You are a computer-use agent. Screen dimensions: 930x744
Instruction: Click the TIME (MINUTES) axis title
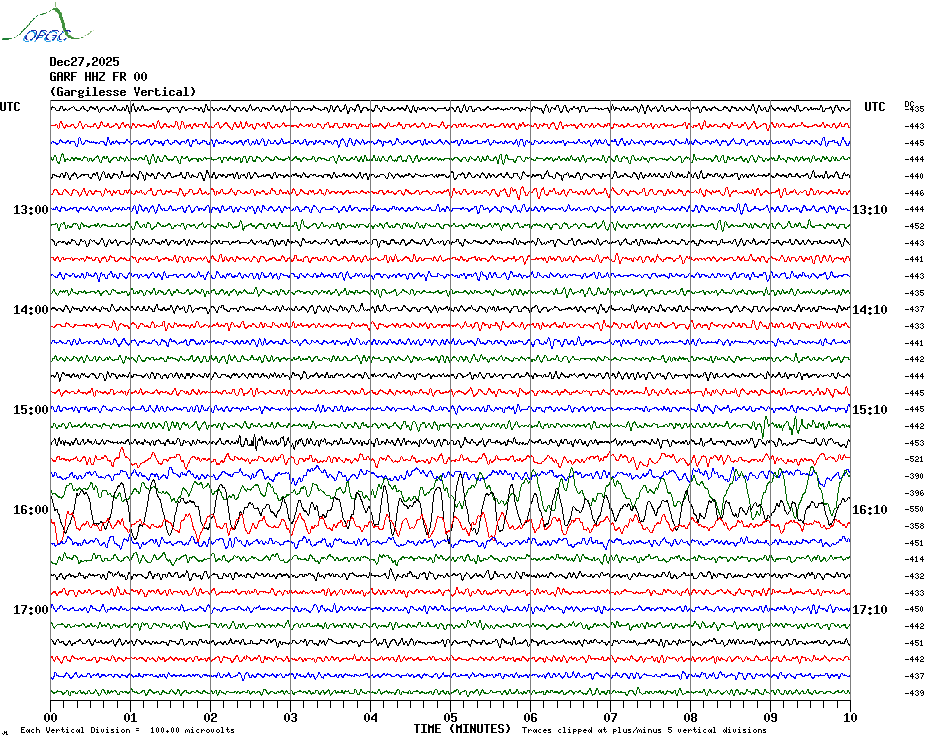click(x=462, y=729)
